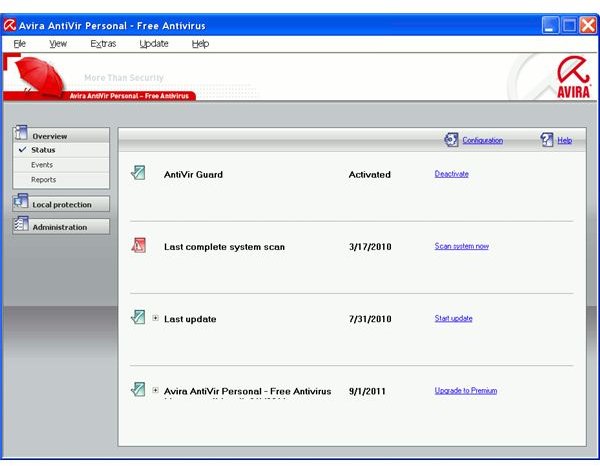
Task: Click the 3/17/2010 scan date
Action: coord(370,247)
